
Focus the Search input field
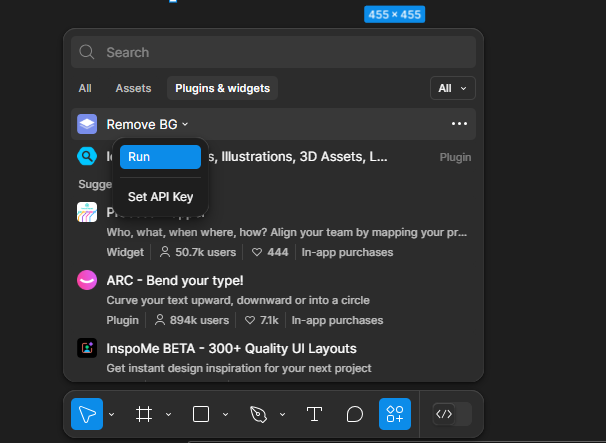point(273,52)
